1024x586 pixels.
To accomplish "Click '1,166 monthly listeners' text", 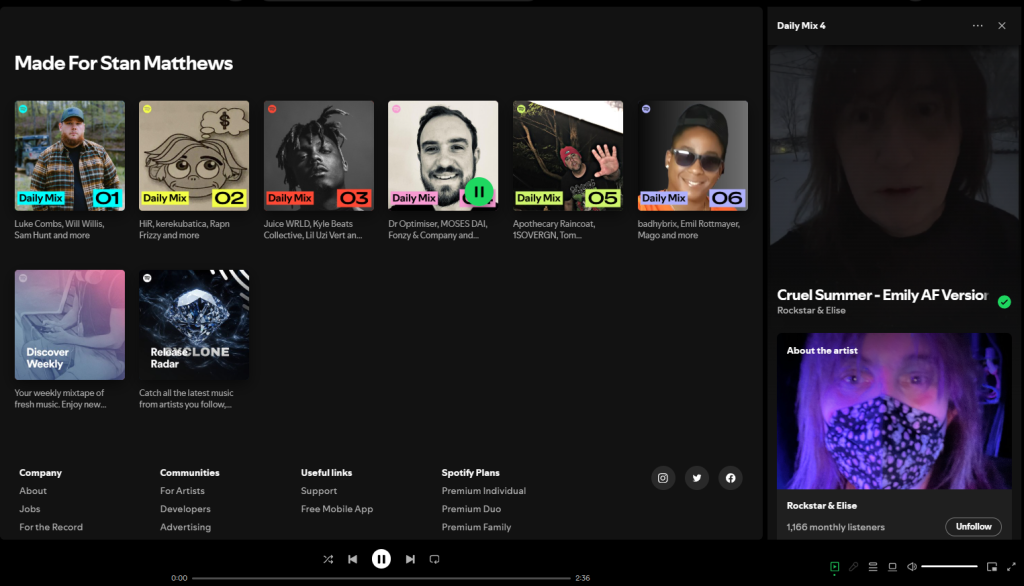I will (835, 527).
